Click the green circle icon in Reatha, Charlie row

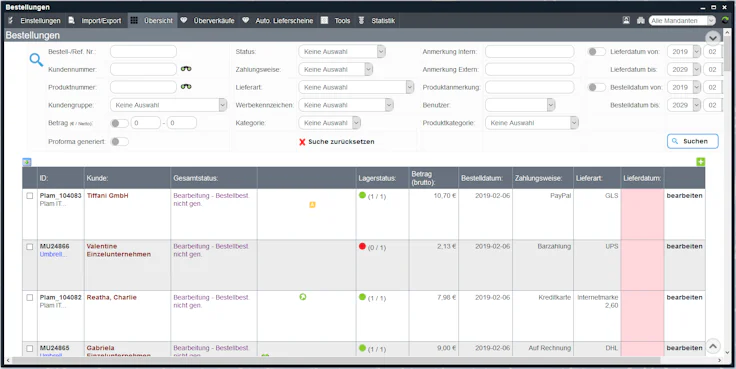click(303, 297)
